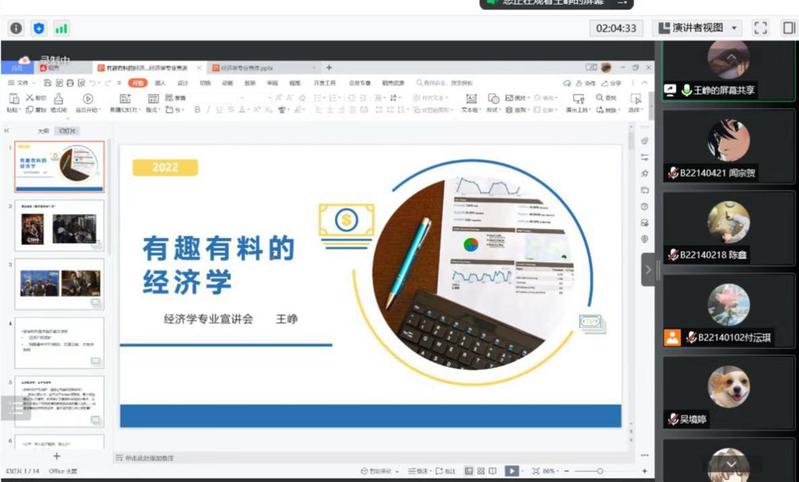Open the meeting info icon
Image resolution: width=799 pixels, height=482 pixels.
(16, 28)
